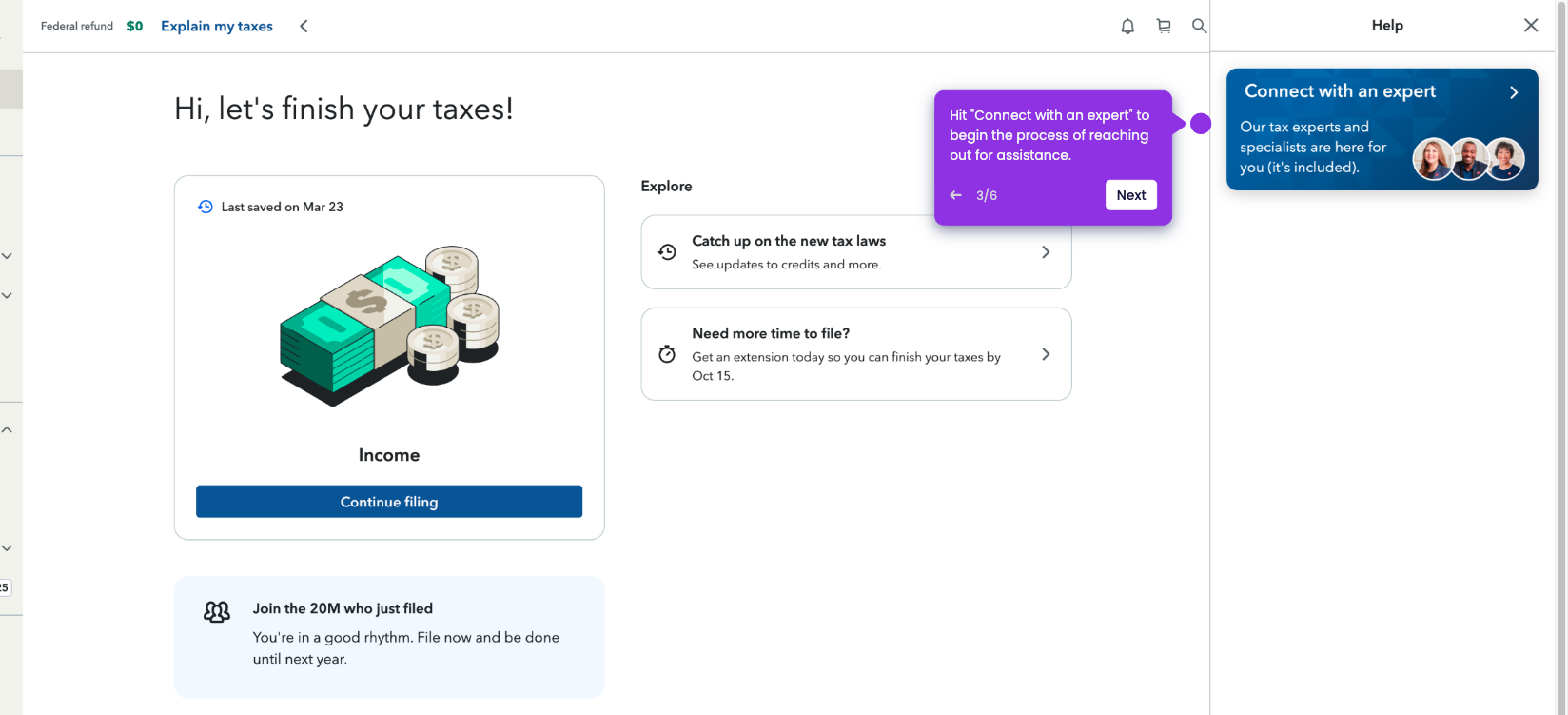Open Connect with an expert card

[x=1382, y=129]
